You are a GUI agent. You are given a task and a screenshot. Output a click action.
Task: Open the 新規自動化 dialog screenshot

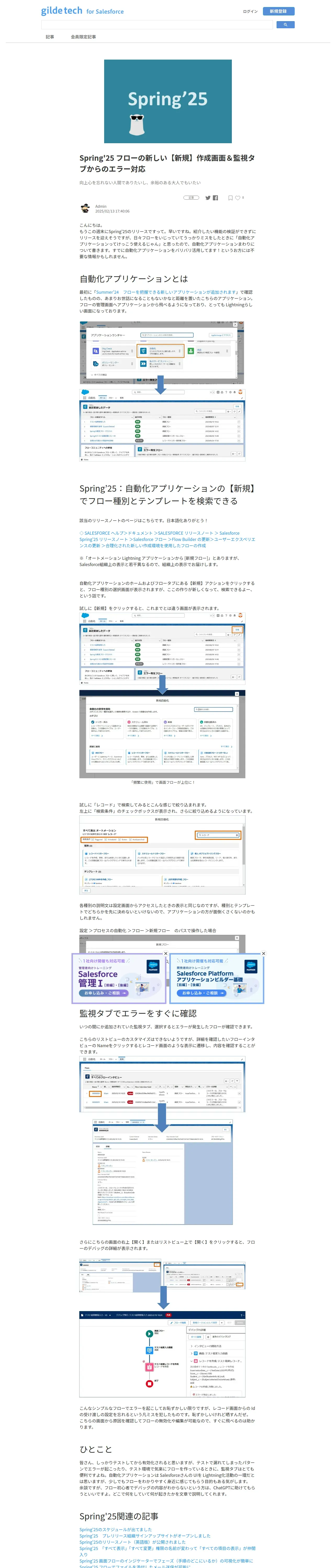[162, 734]
